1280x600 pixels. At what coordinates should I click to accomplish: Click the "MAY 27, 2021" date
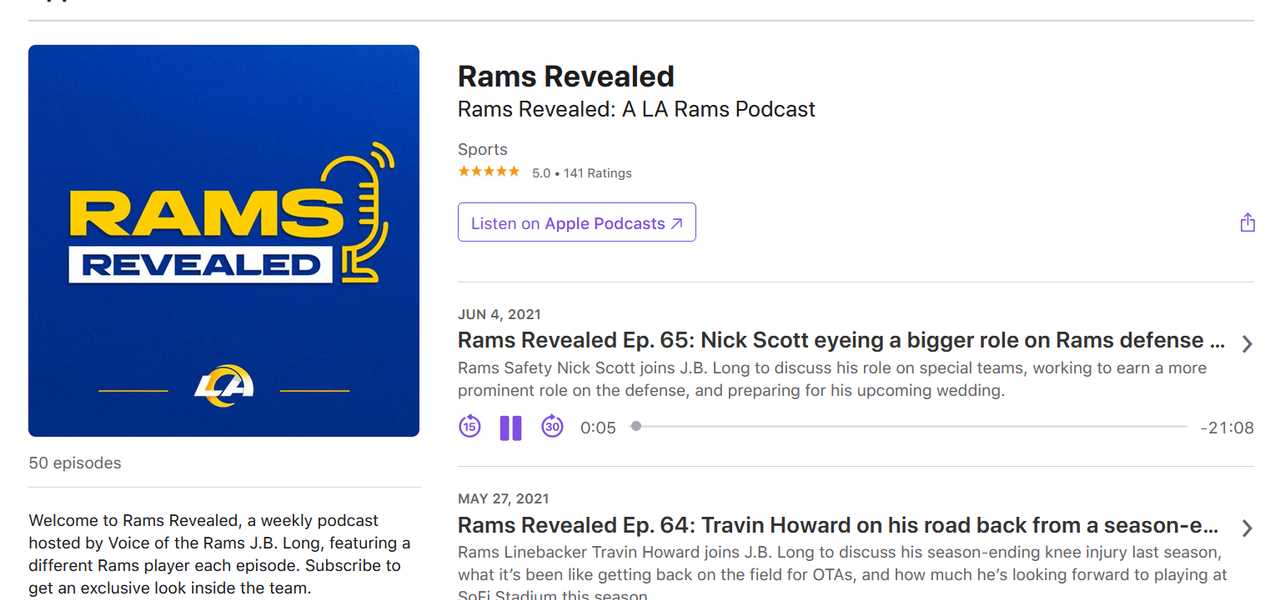pos(503,498)
